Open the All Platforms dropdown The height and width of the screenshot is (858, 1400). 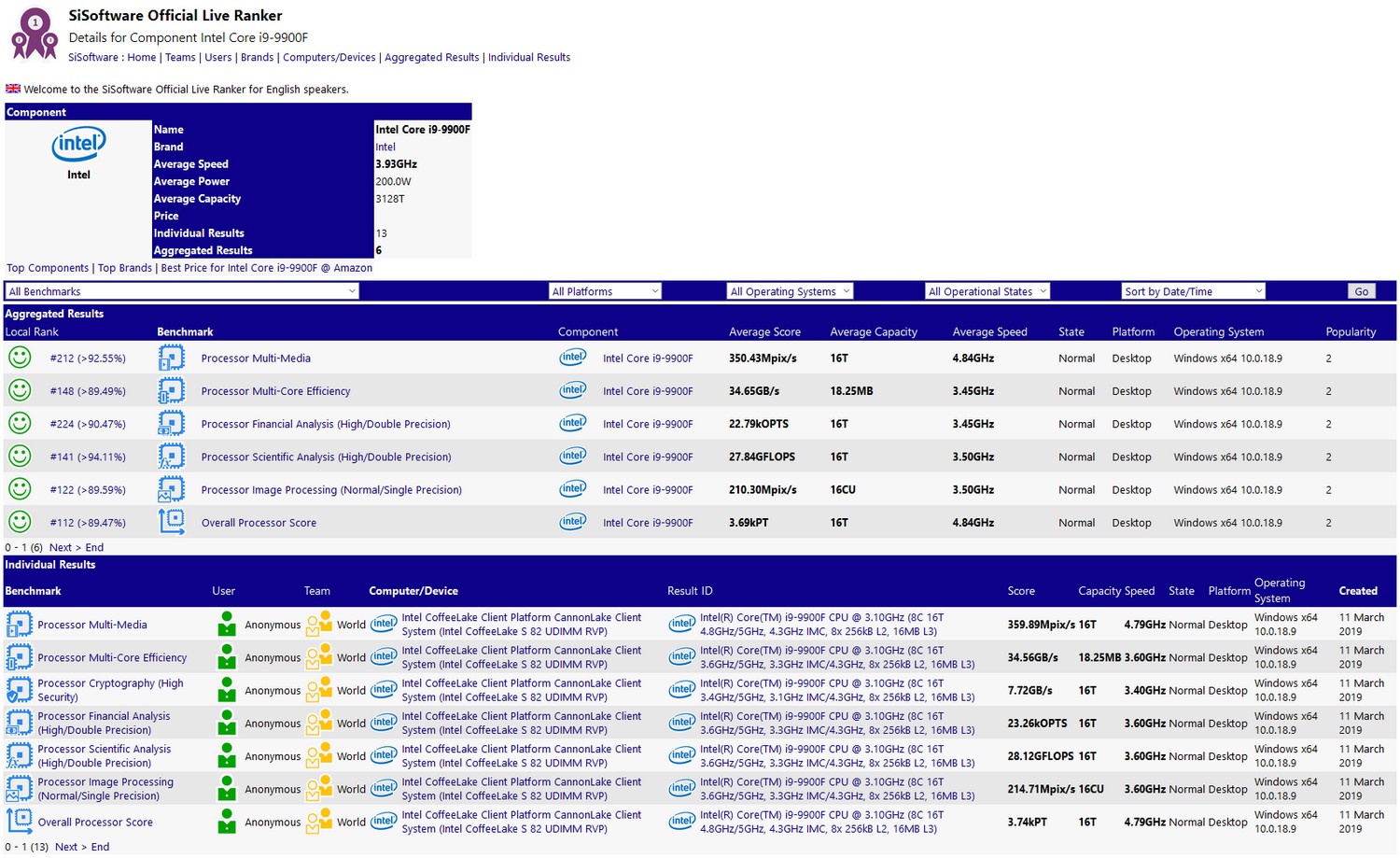tap(605, 291)
